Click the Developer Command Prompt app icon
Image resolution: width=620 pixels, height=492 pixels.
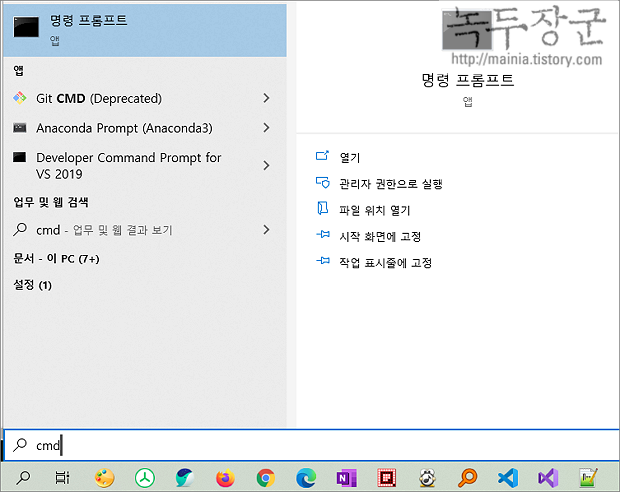[x=20, y=157]
